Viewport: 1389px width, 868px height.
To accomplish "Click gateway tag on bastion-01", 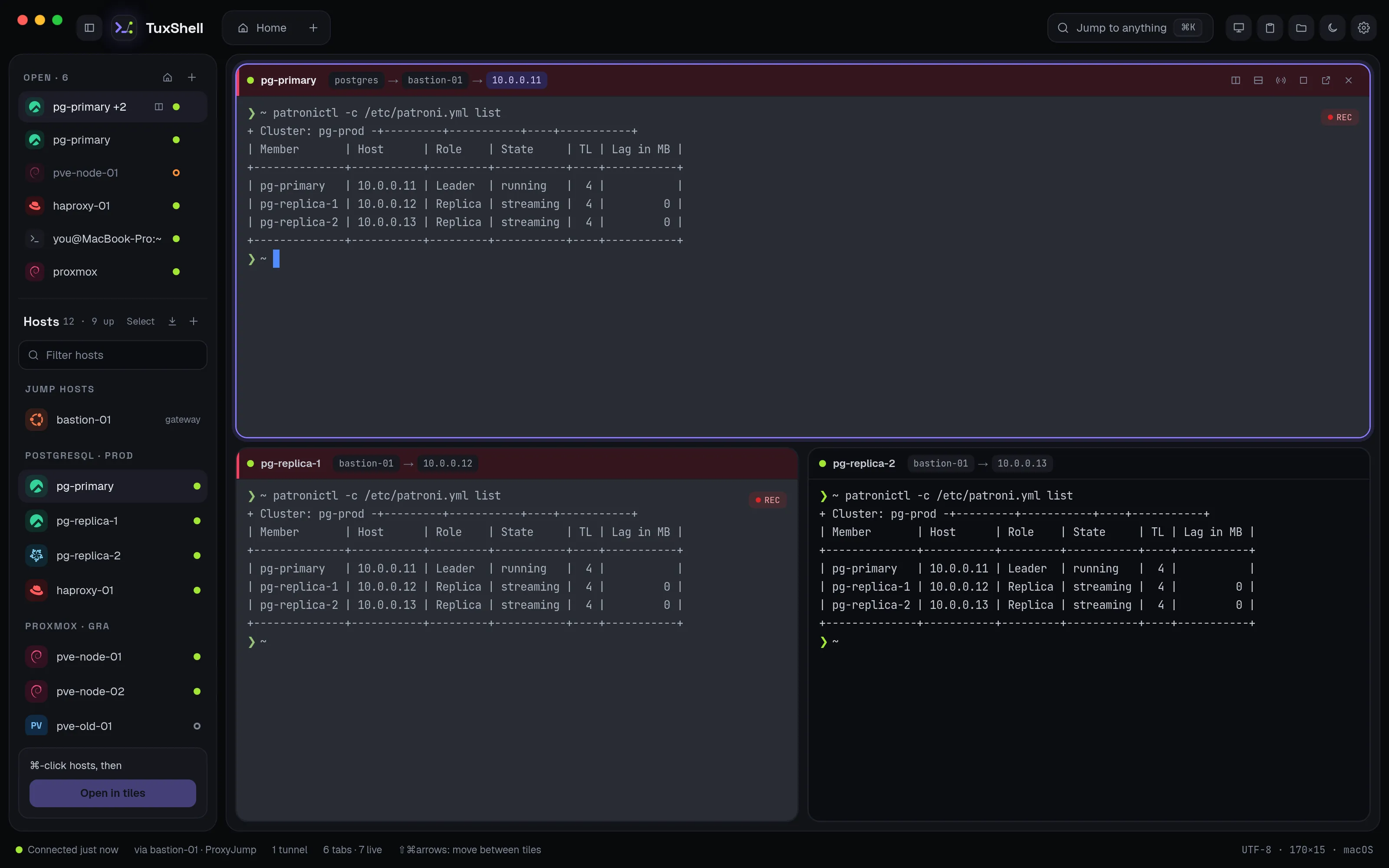I will coord(182,420).
